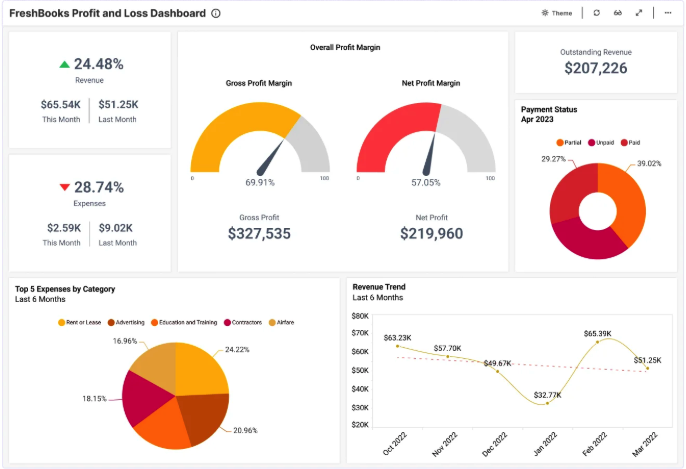The height and width of the screenshot is (469, 686).
Task: Select the Feb 2022 revenue data point
Action: point(598,342)
